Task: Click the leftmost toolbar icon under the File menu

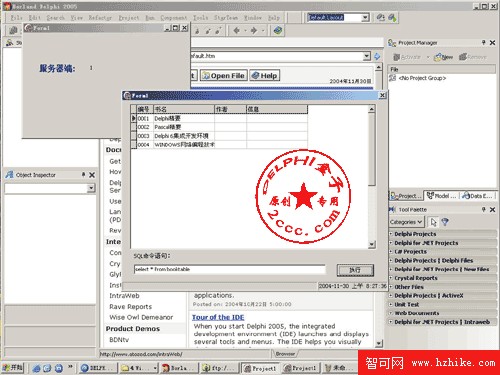Action: click(x=13, y=31)
